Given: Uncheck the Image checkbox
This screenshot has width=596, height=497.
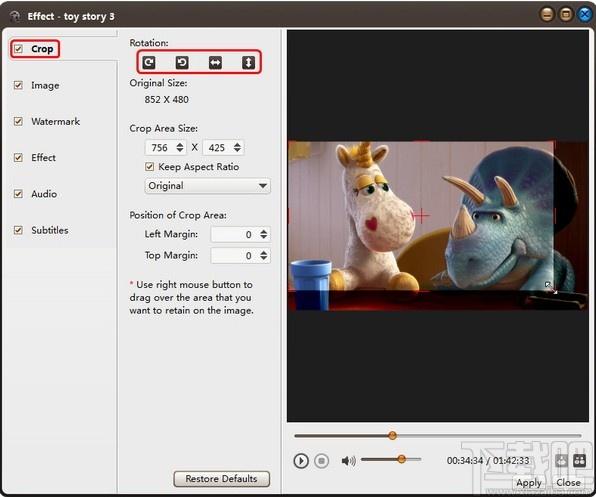Looking at the screenshot, I should click(x=18, y=85).
